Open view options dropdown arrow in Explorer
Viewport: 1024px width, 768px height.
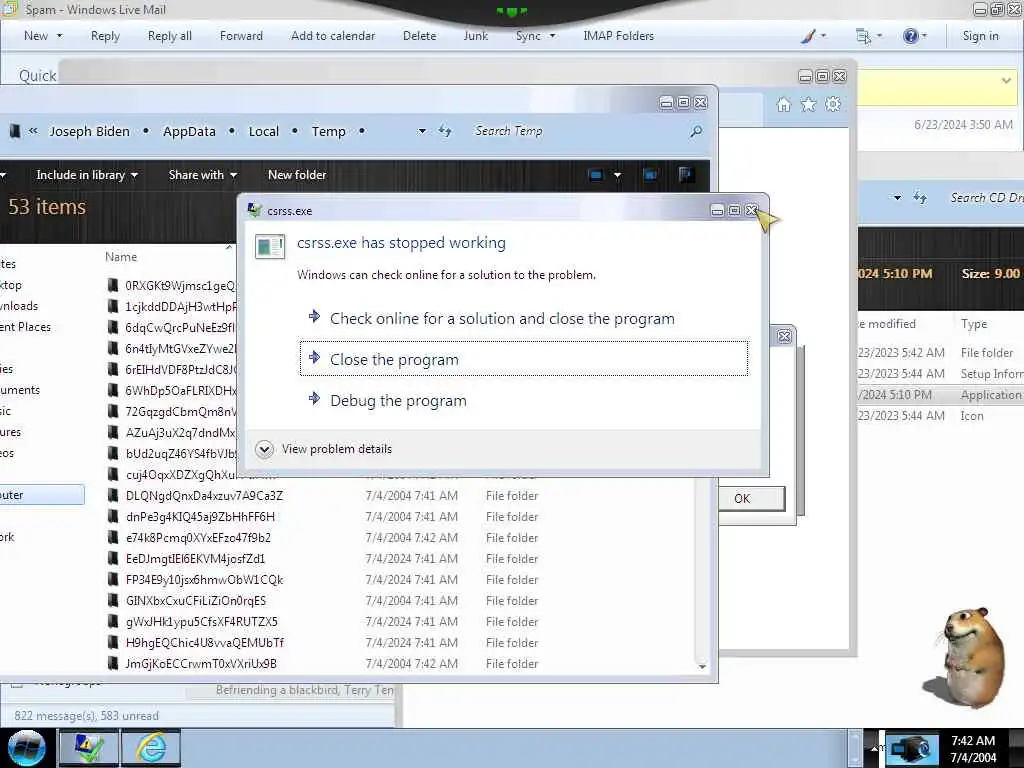click(617, 175)
